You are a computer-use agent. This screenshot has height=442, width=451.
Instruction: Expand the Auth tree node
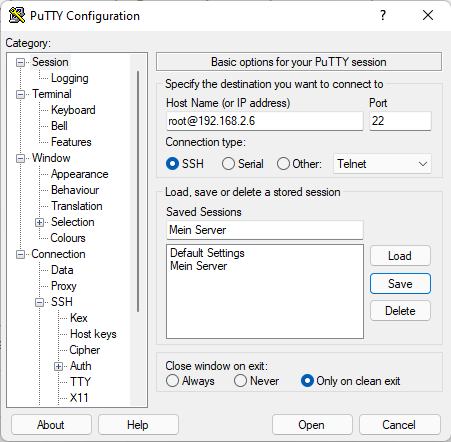pyautogui.click(x=59, y=367)
